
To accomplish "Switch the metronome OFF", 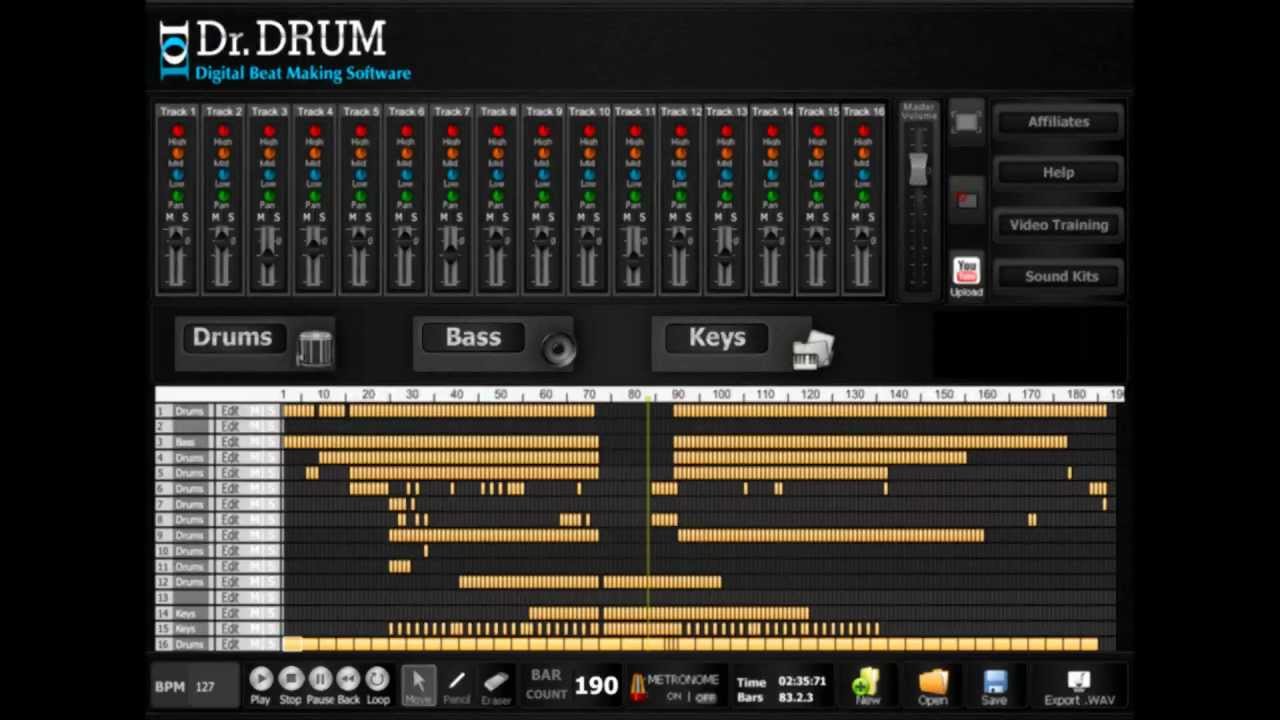I will coord(705,697).
